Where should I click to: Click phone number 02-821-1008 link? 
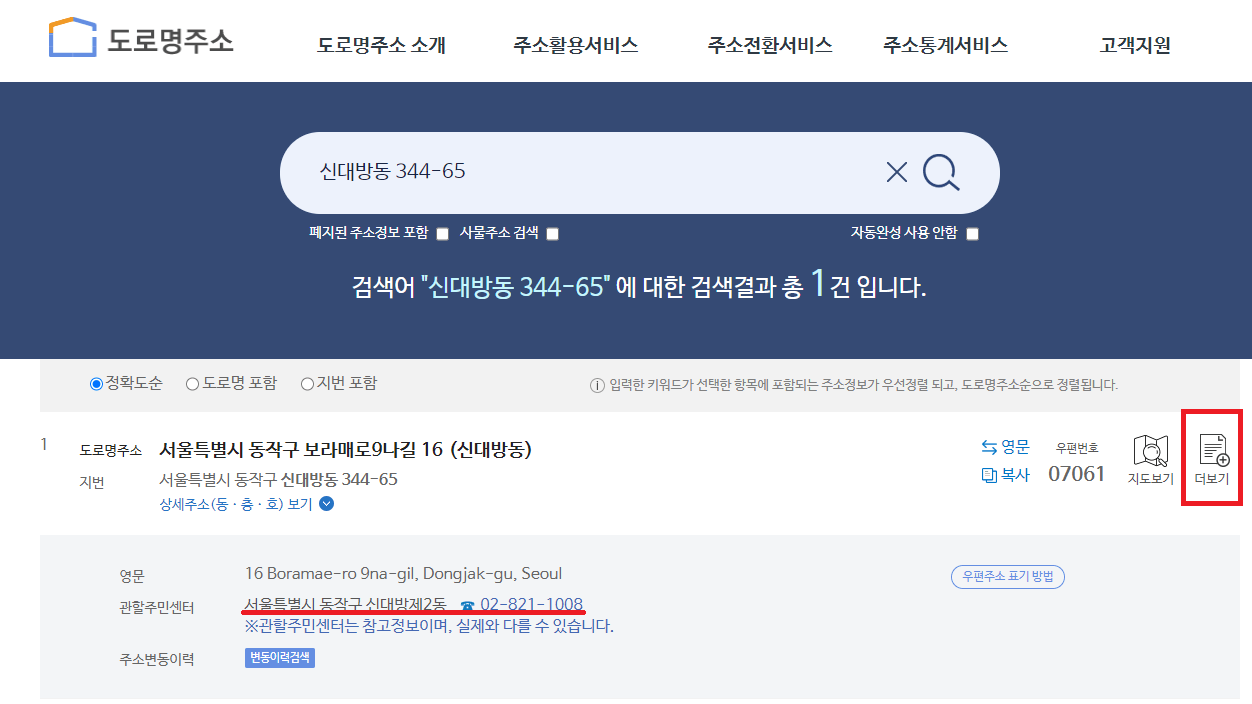pyautogui.click(x=531, y=604)
